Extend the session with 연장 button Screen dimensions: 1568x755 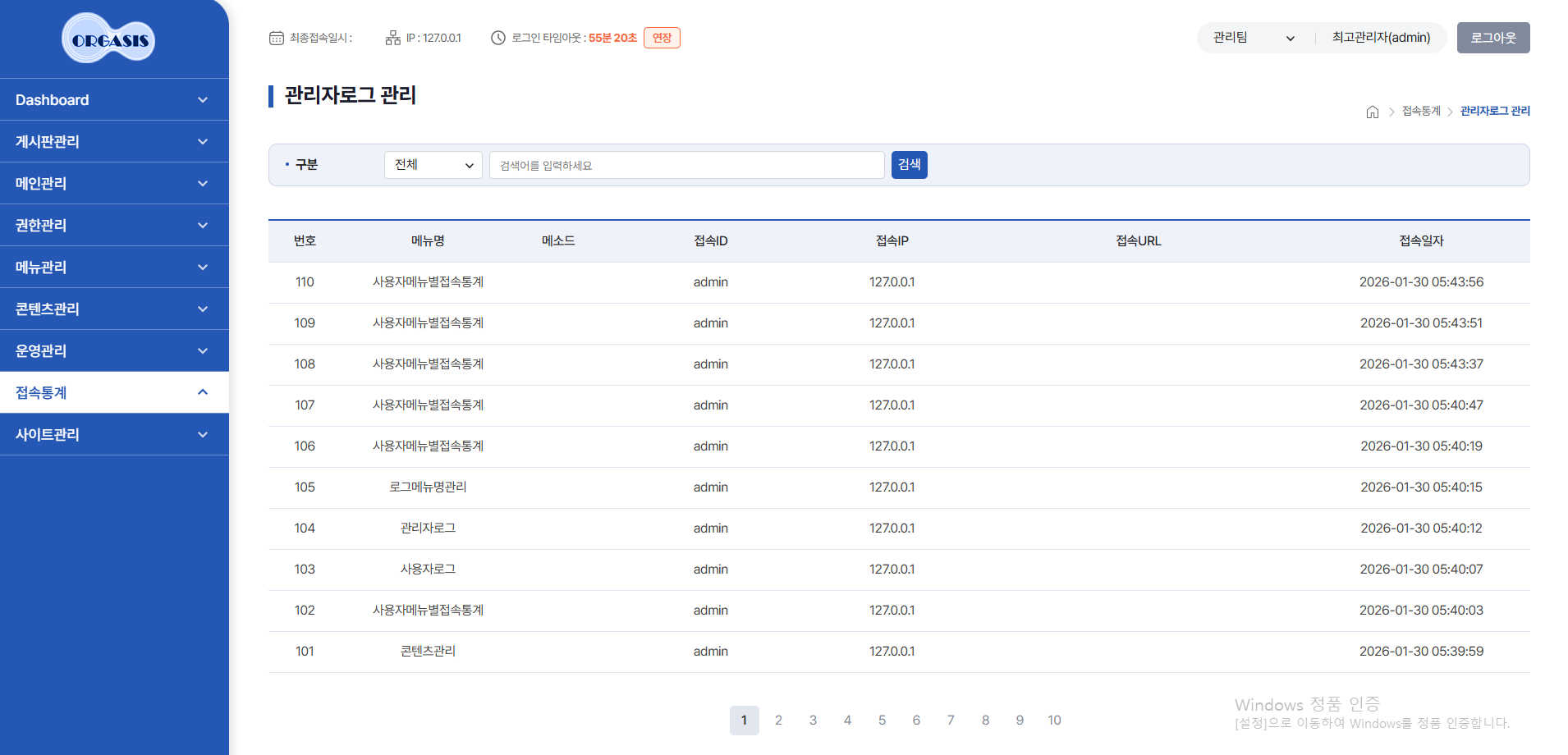pyautogui.click(x=662, y=38)
